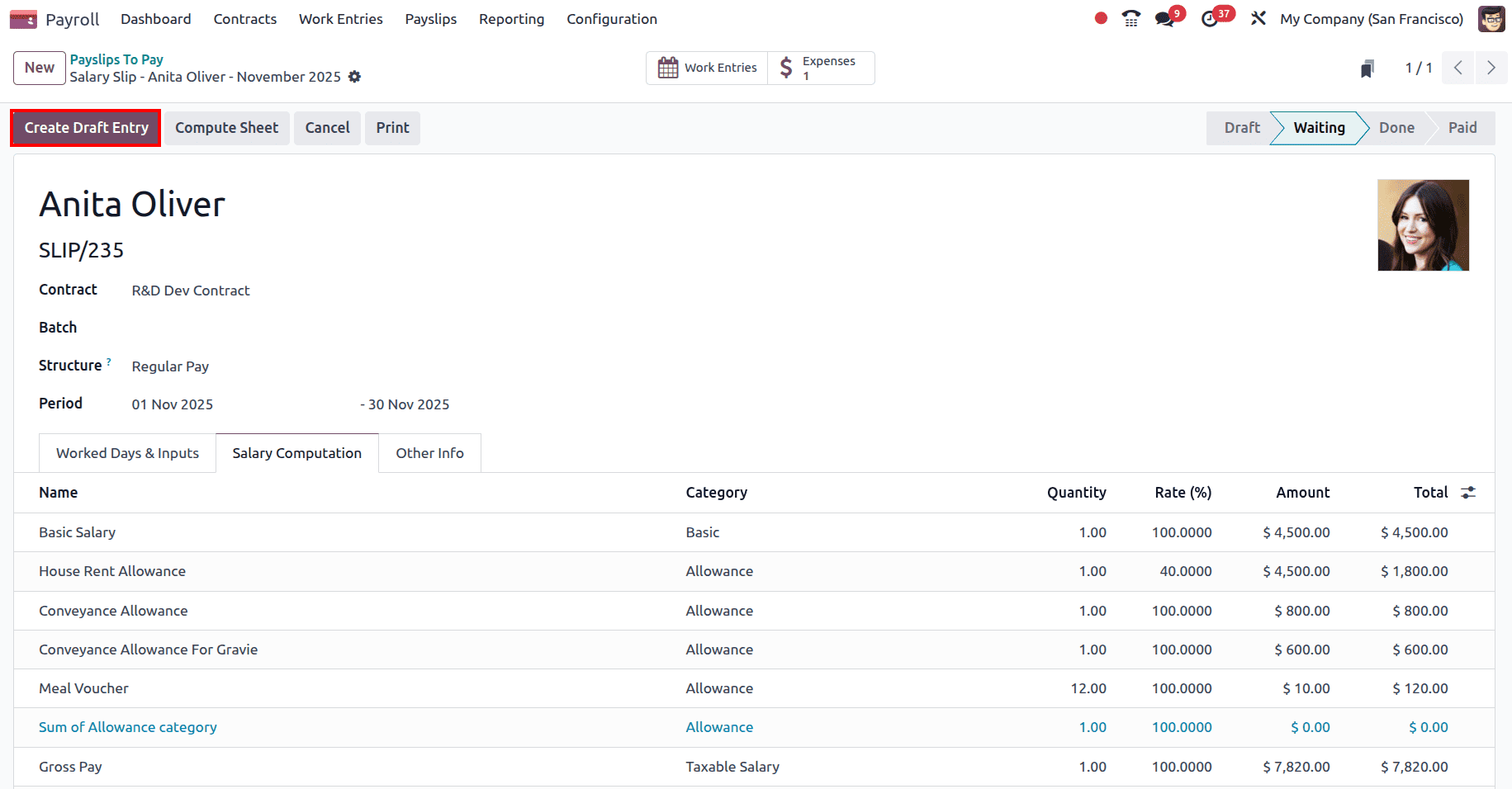The image size is (1512, 789).
Task: Open Work Entries via the calendar smart button
Action: point(707,67)
